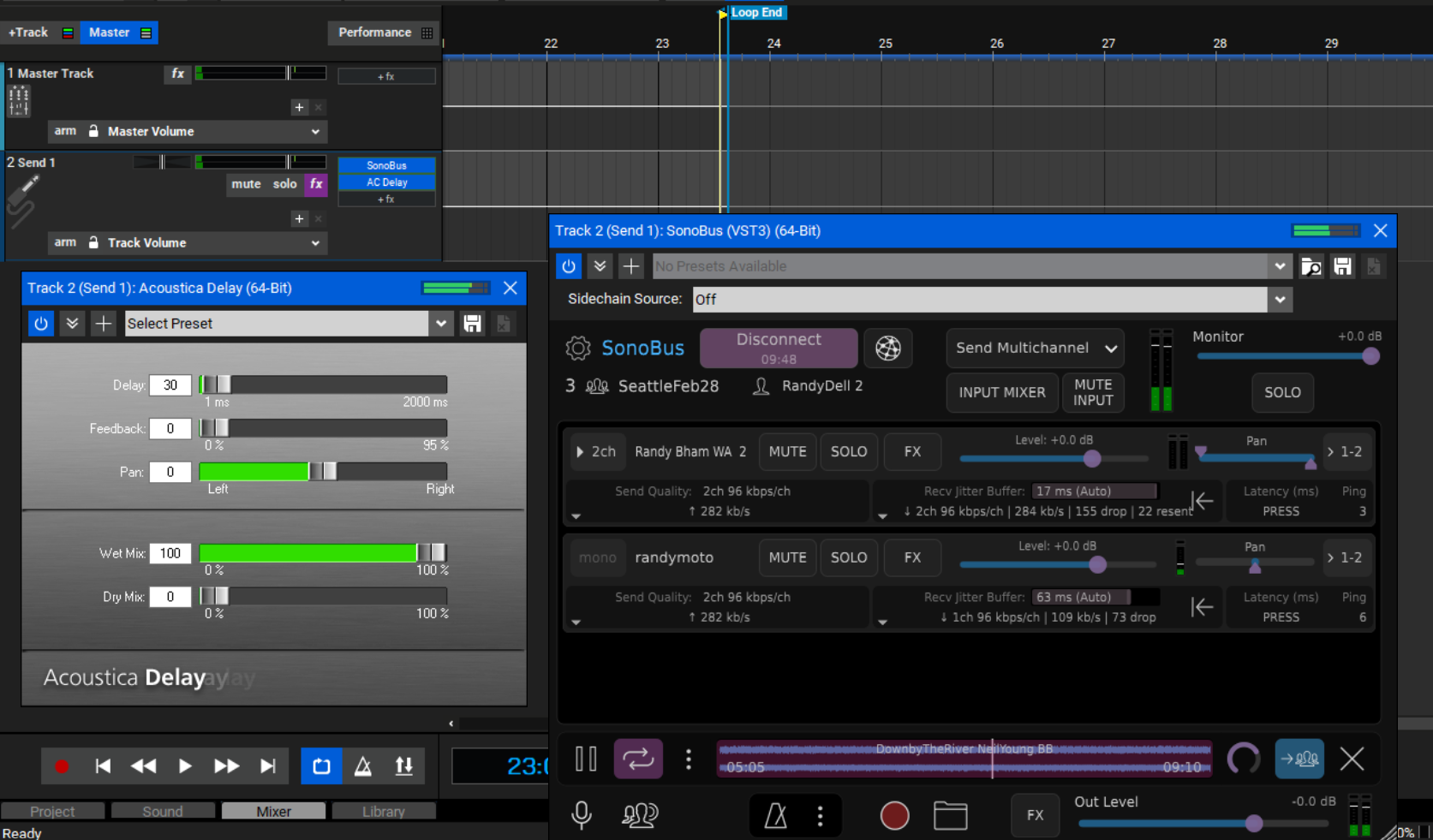1433x840 pixels.
Task: Click the mute-all-peers people icon at bottom
Action: (x=640, y=815)
